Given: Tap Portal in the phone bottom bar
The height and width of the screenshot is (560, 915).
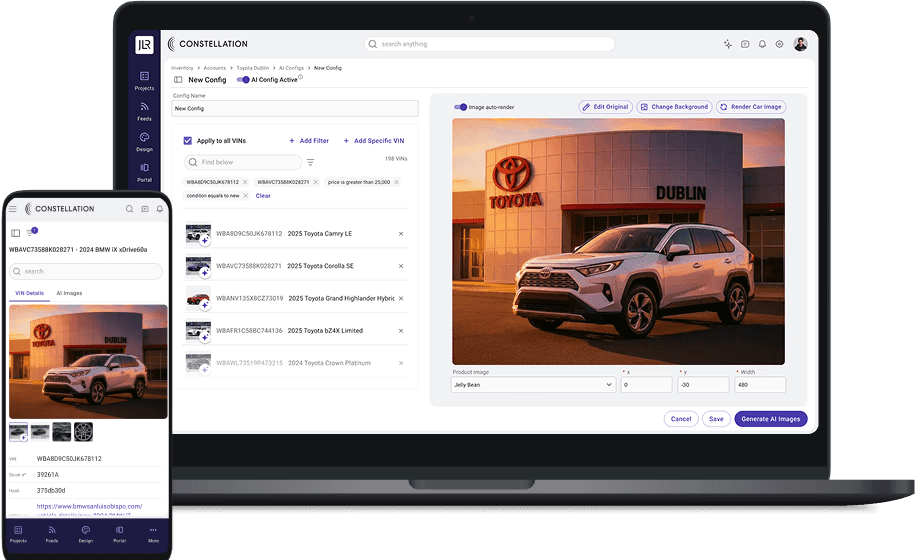Looking at the screenshot, I should tap(120, 534).
